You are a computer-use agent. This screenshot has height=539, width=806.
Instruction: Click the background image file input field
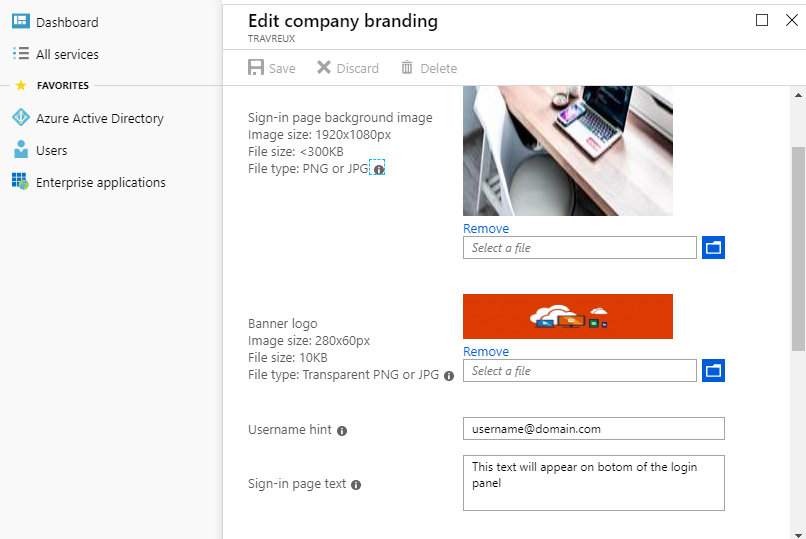click(579, 247)
